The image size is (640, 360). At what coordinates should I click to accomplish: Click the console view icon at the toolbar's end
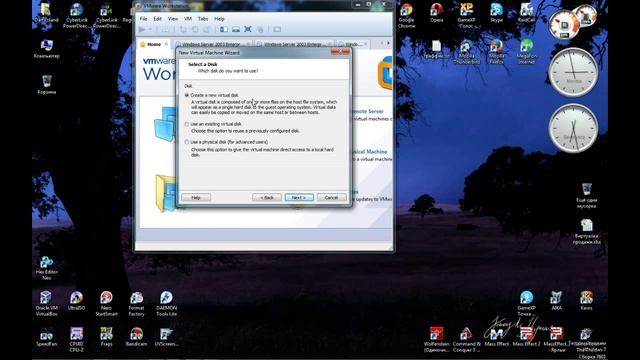coord(277,29)
